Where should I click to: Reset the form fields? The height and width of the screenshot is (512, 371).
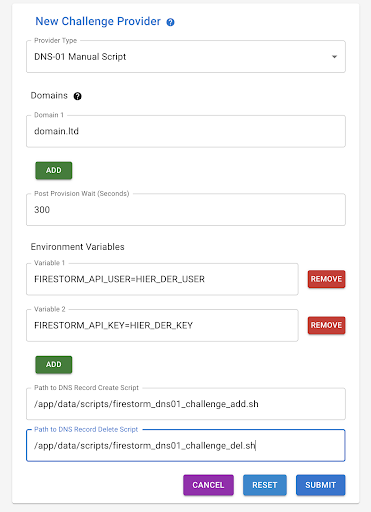pos(265,485)
